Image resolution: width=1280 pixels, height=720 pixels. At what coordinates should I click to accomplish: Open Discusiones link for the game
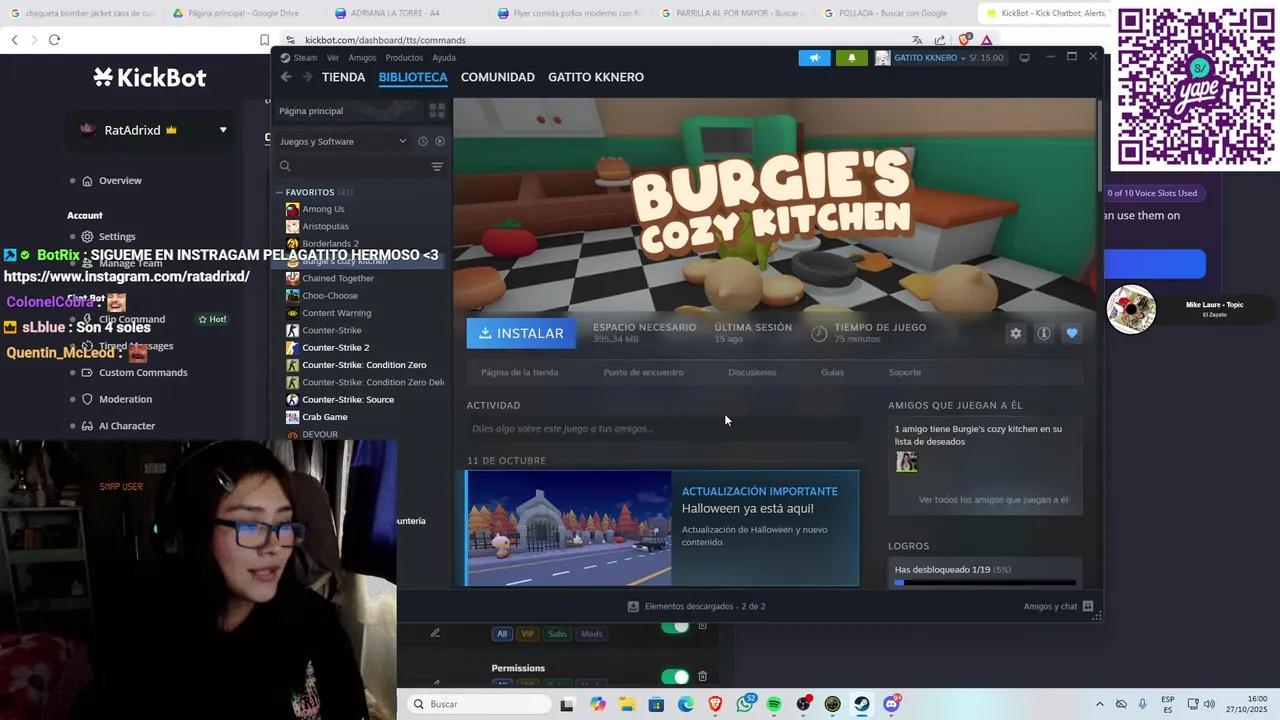(x=752, y=372)
